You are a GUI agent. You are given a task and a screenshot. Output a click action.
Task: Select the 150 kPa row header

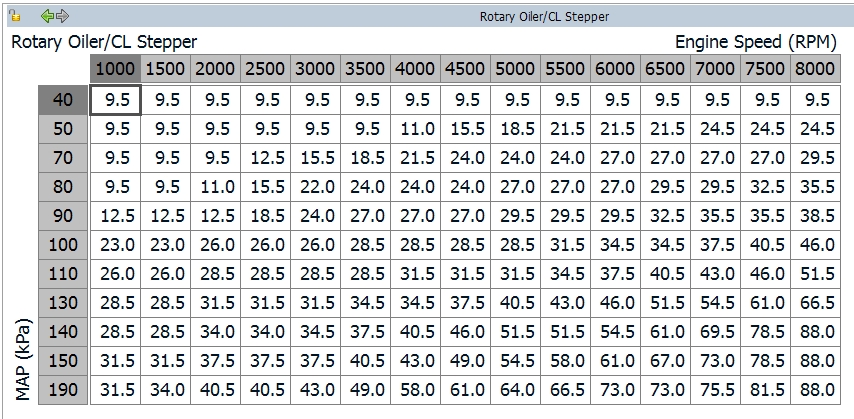coord(63,361)
